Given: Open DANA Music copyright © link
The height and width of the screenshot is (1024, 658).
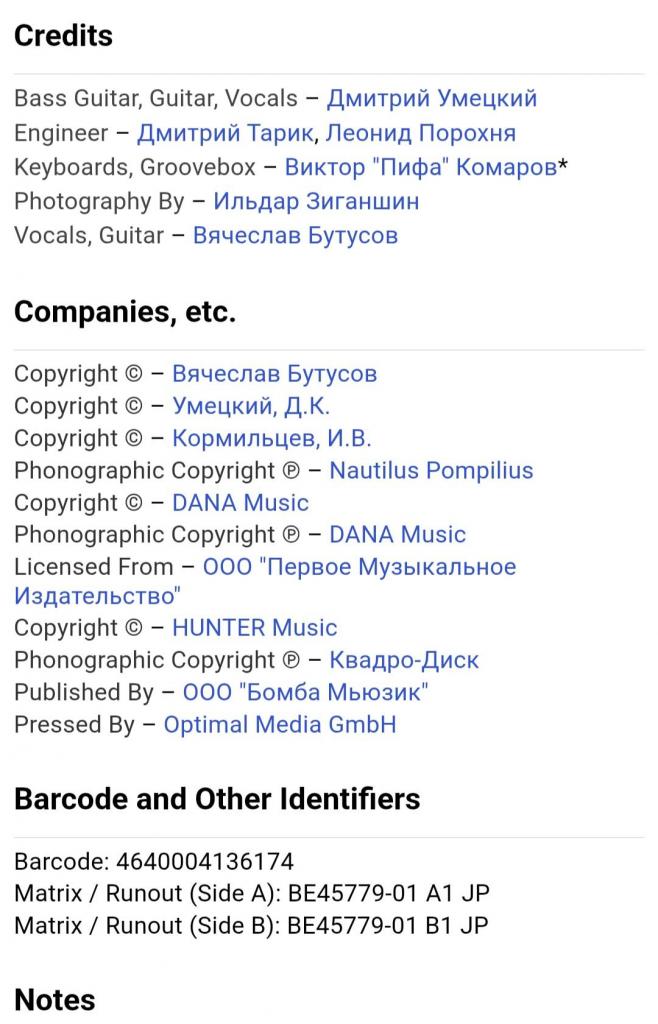Looking at the screenshot, I should tap(240, 503).
